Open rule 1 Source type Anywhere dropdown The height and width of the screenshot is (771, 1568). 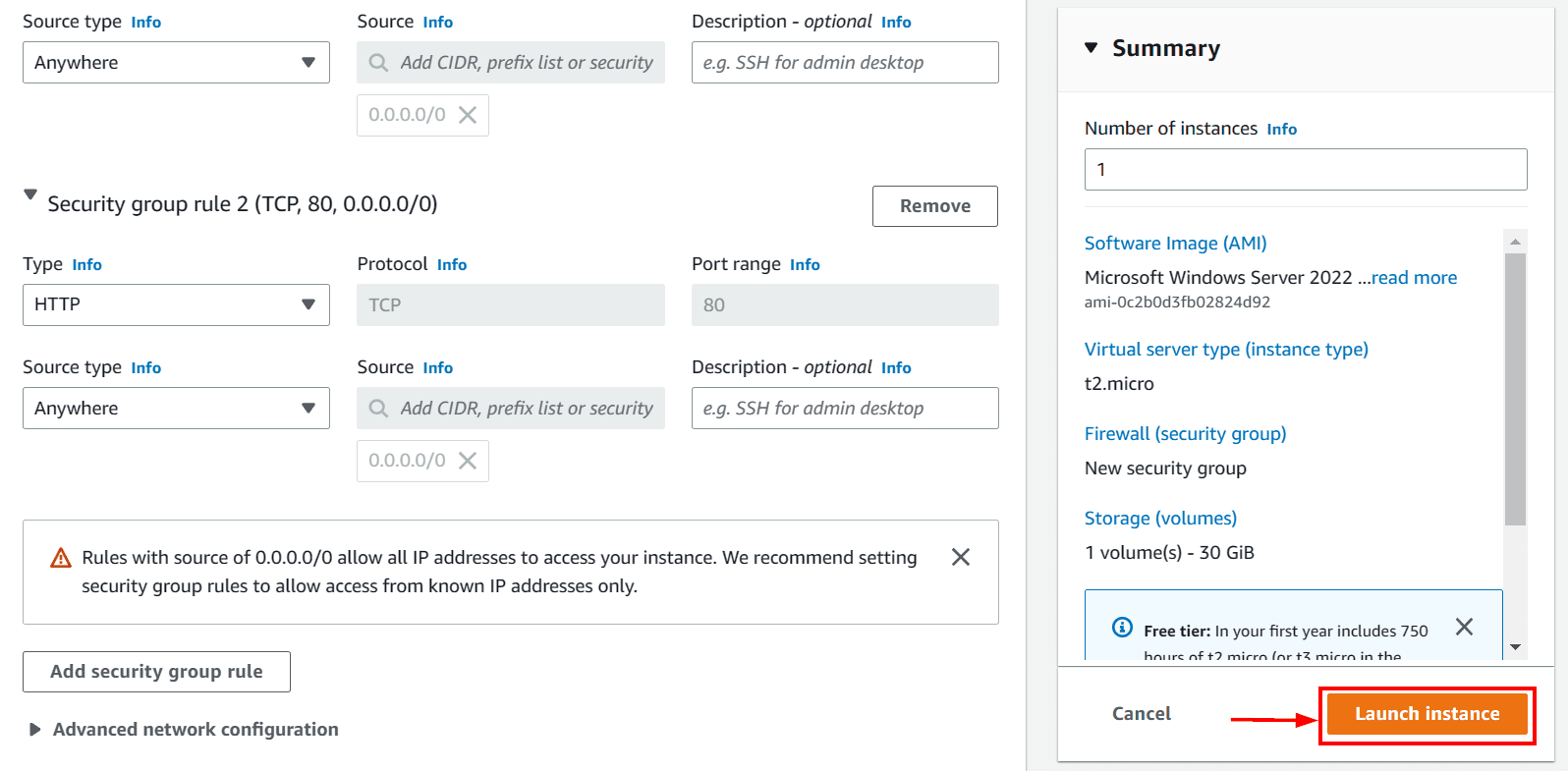[x=176, y=63]
